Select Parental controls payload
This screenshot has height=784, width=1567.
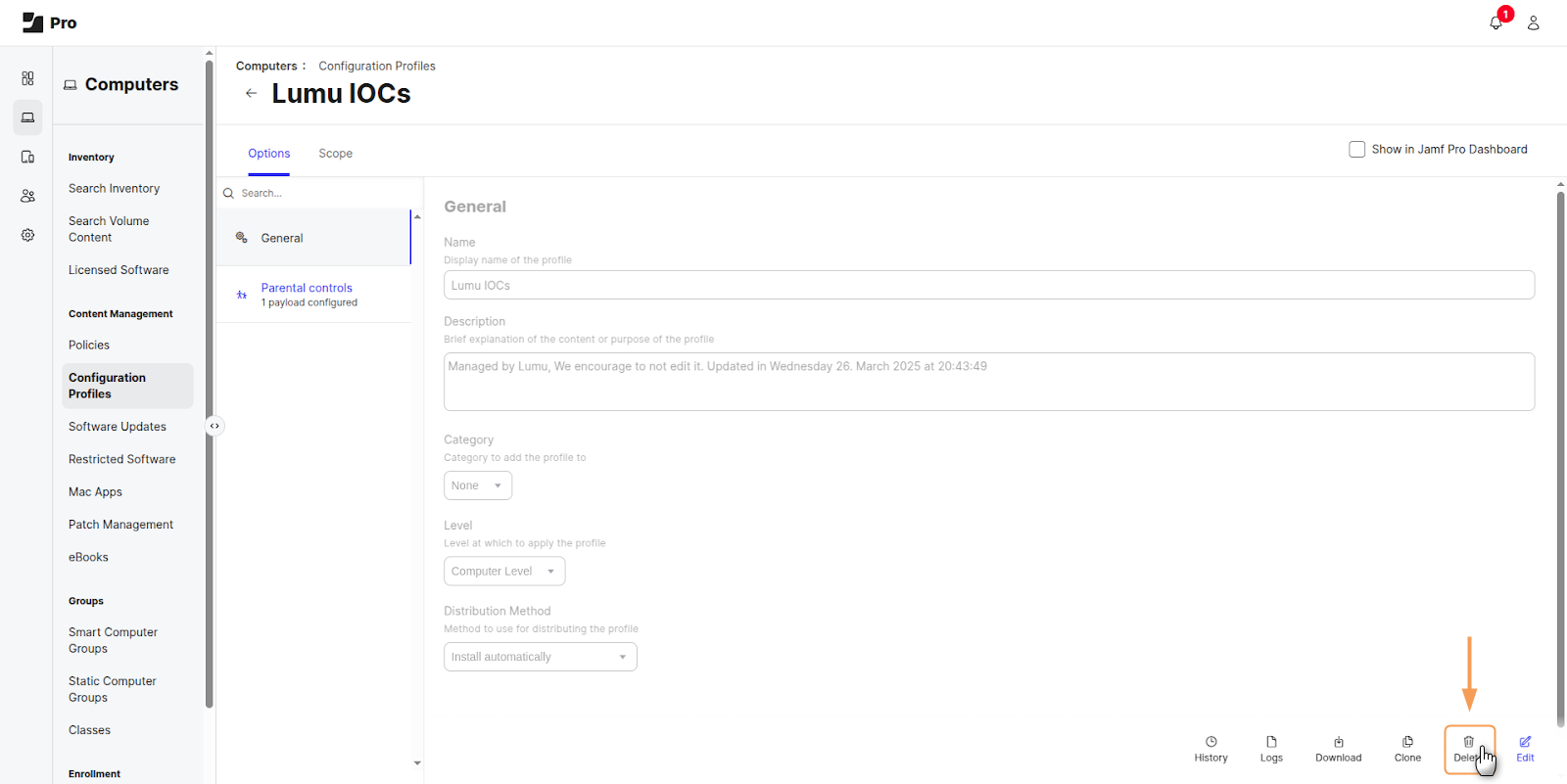click(307, 289)
